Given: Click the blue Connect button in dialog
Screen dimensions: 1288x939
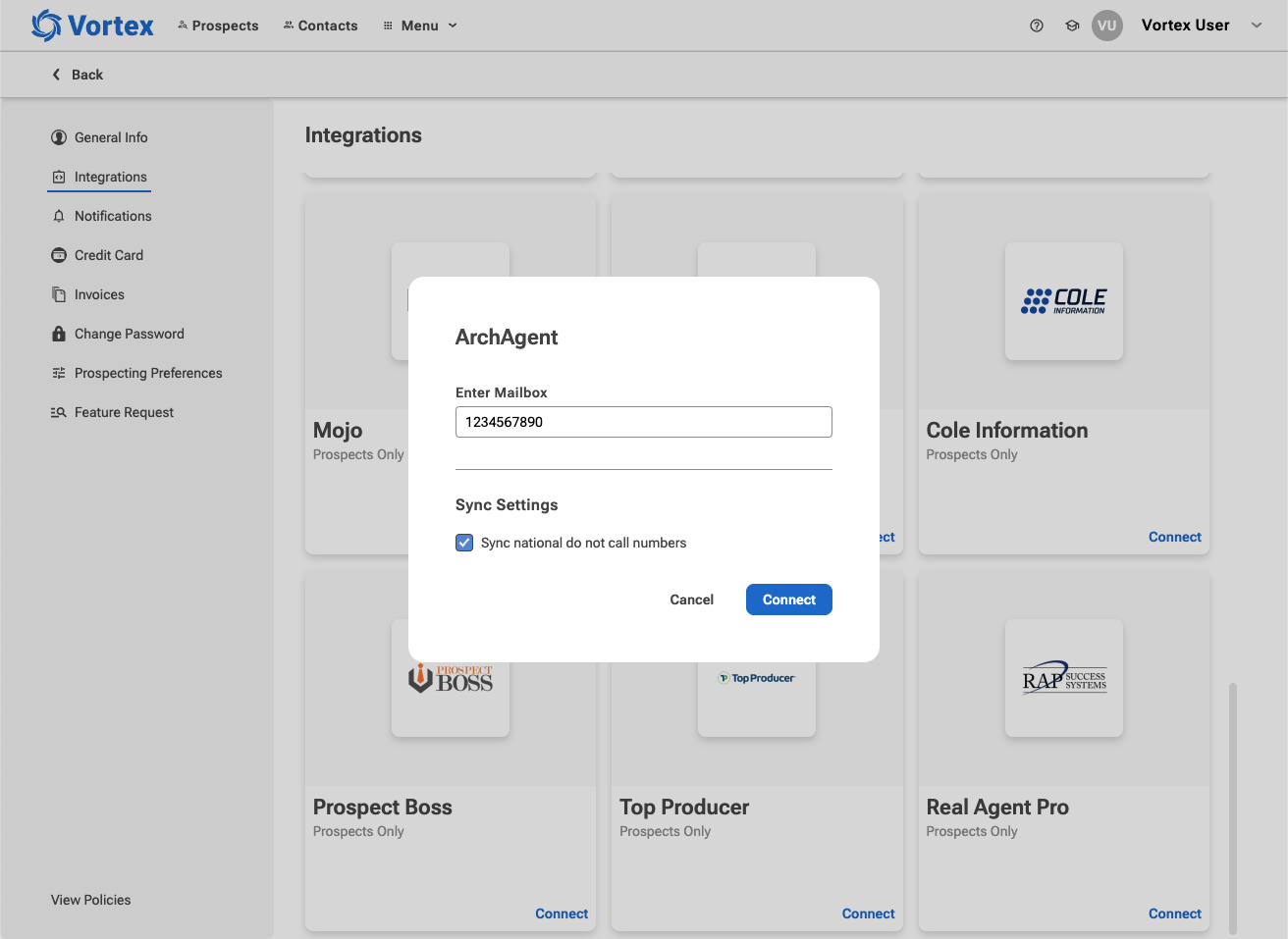Looking at the screenshot, I should tap(789, 600).
